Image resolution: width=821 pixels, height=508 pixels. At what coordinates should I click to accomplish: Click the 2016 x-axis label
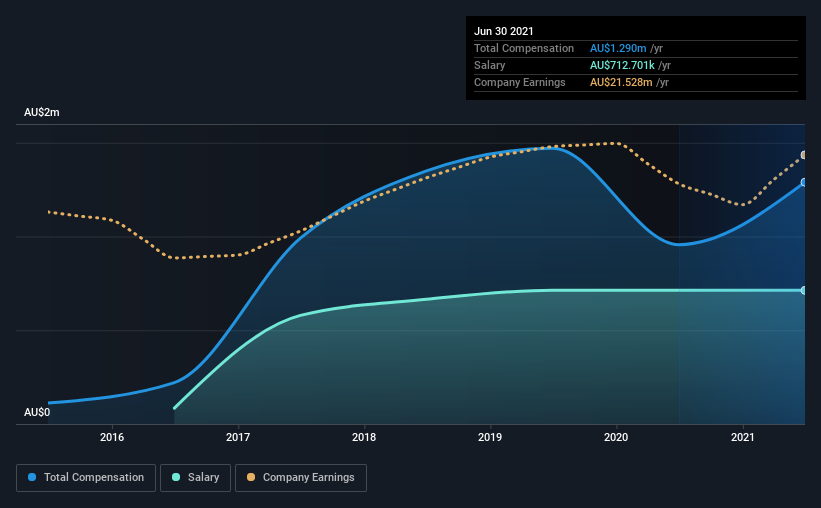[x=112, y=437]
